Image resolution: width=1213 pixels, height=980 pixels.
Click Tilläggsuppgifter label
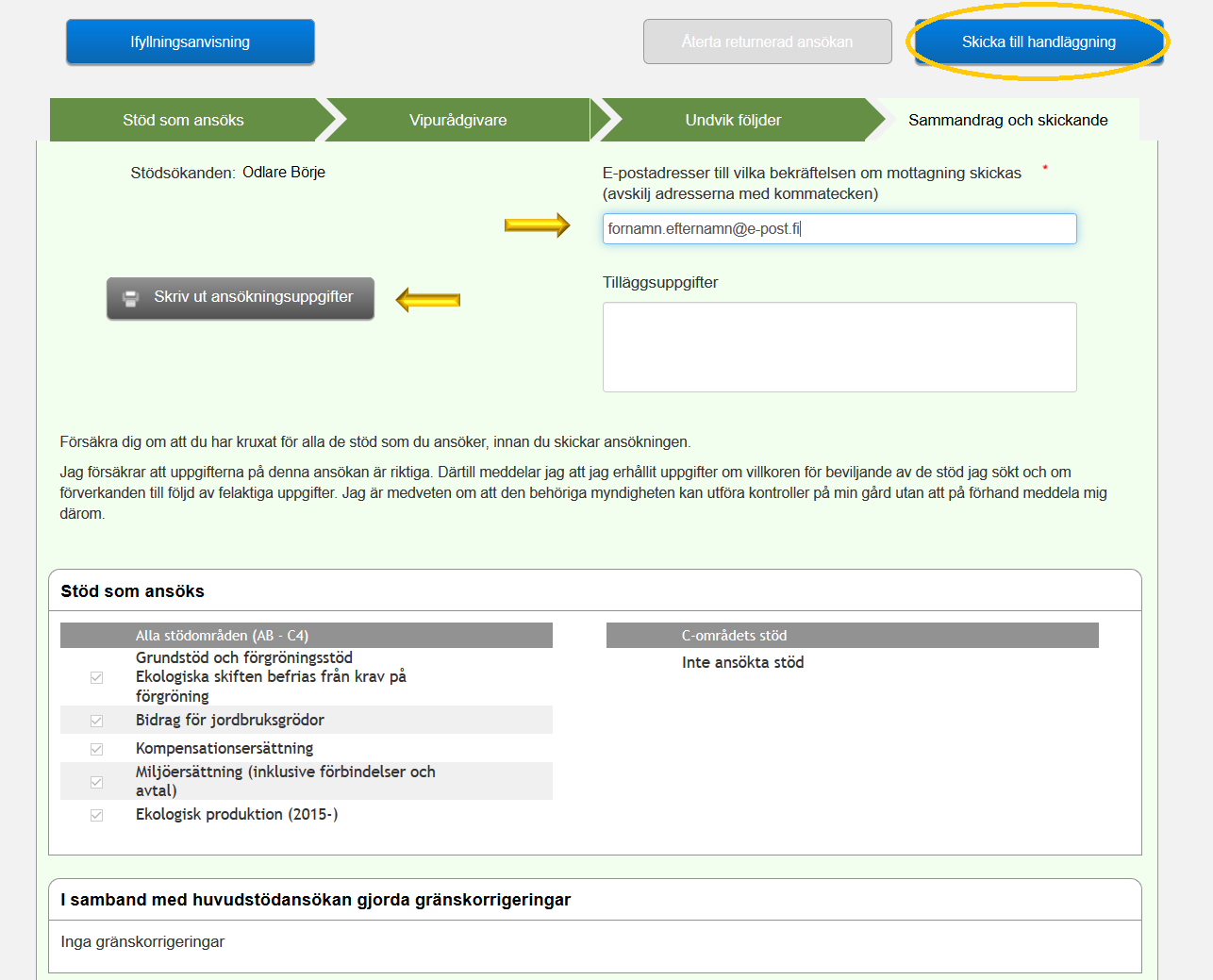click(x=660, y=282)
